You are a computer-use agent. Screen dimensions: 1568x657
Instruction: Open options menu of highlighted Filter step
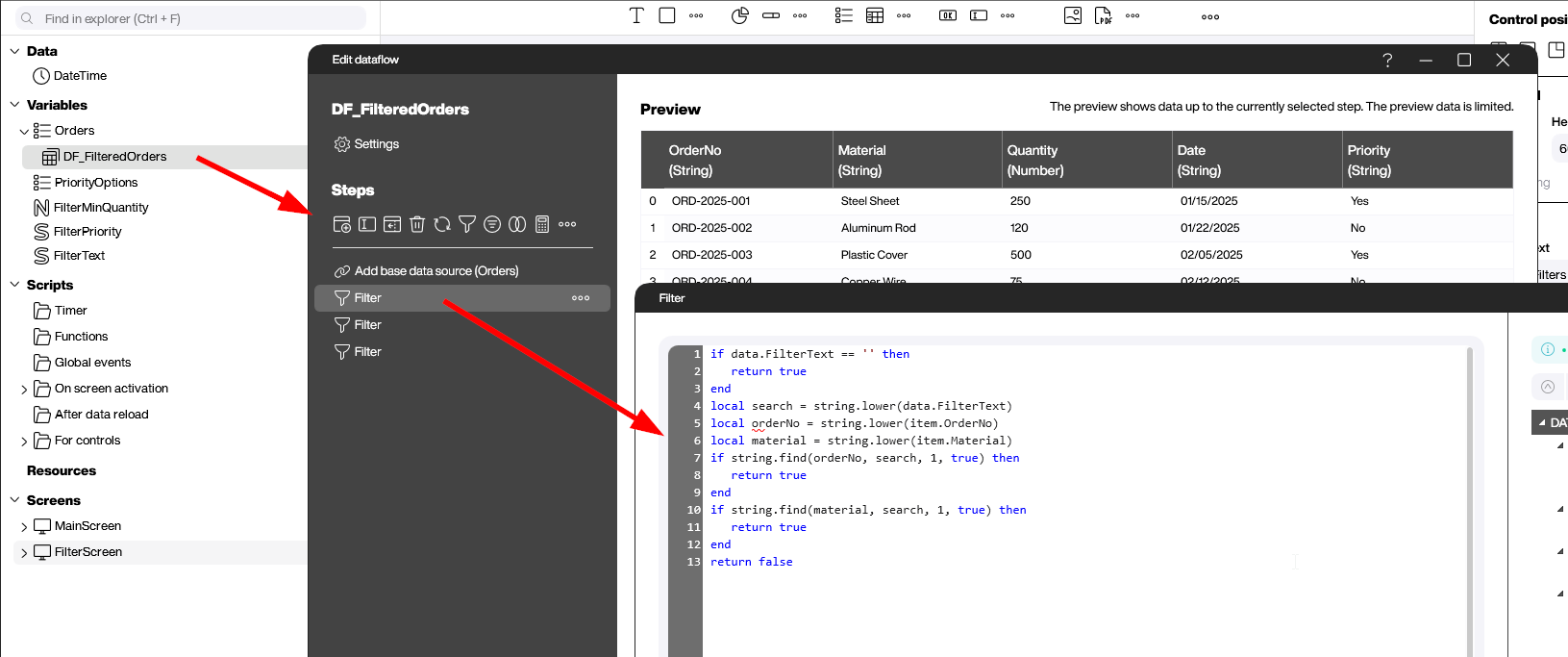tap(581, 298)
